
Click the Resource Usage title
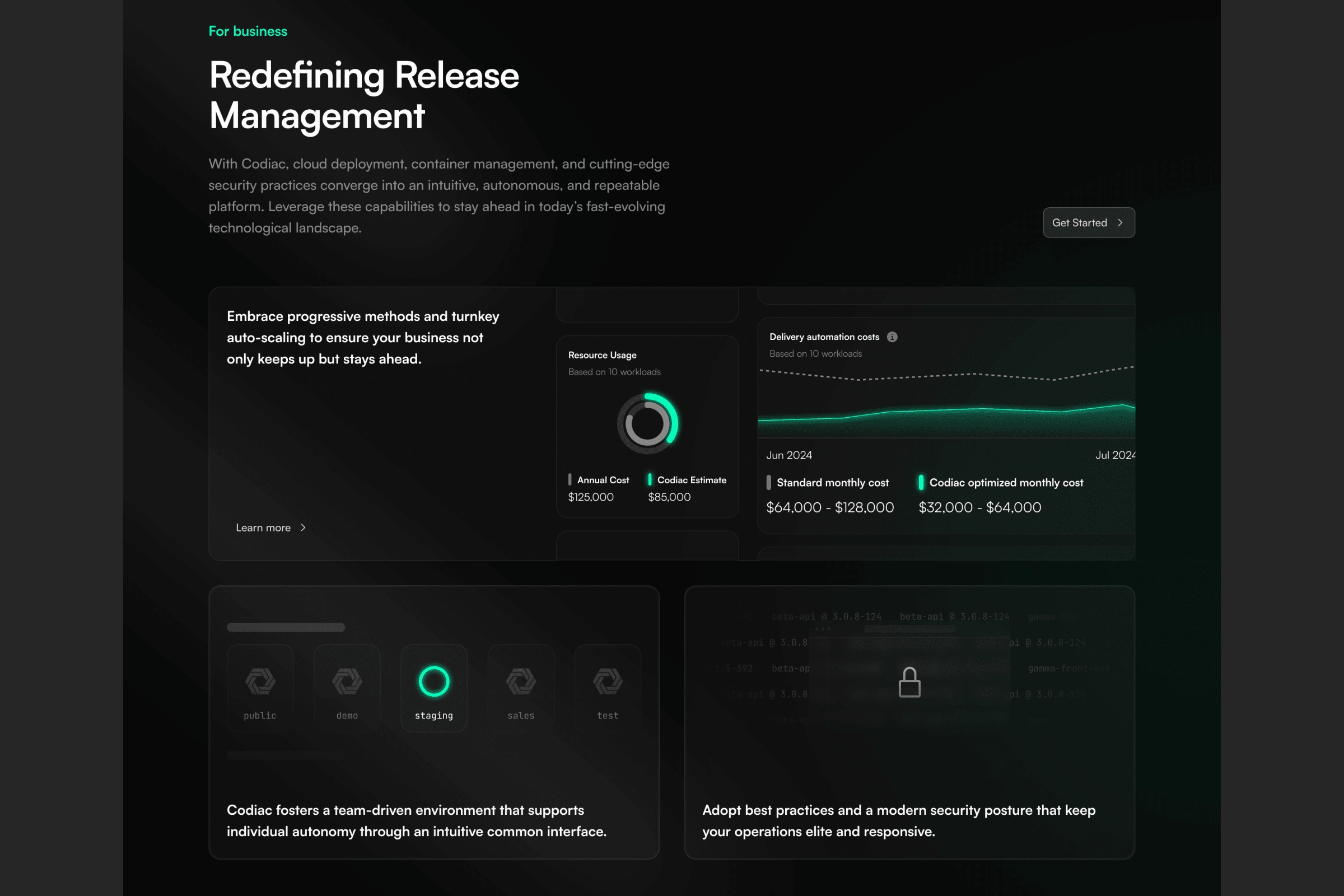(603, 355)
